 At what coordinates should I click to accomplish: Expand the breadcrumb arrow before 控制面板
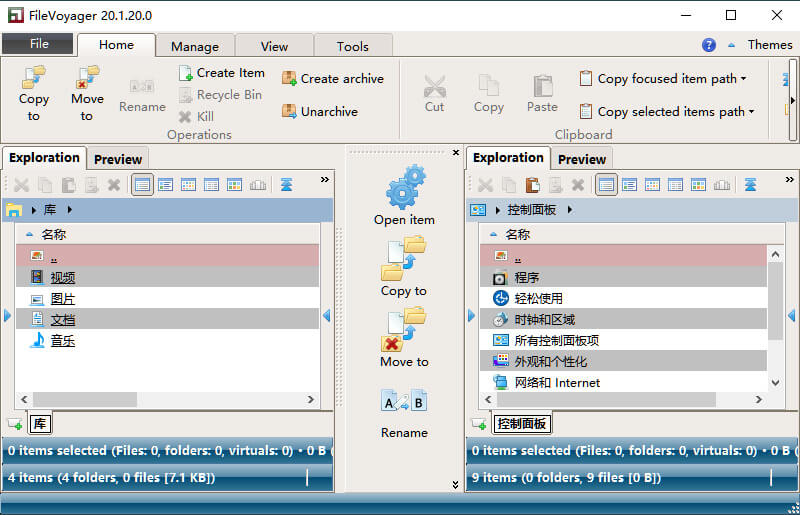point(497,210)
